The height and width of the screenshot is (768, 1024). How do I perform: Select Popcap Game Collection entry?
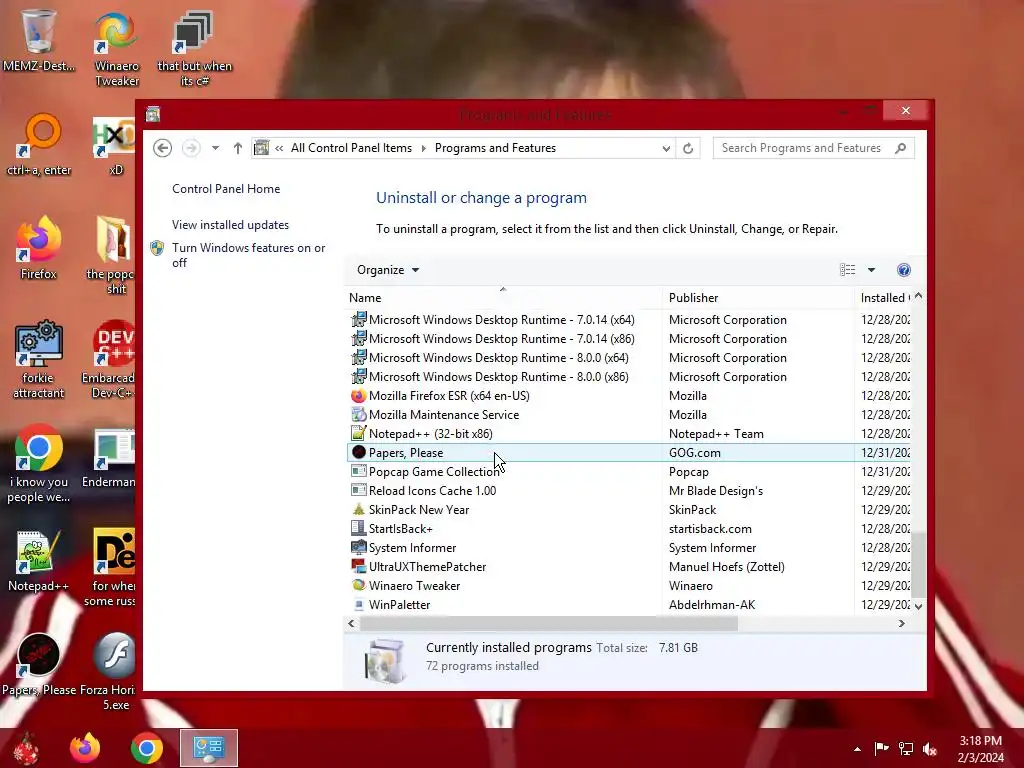629,472
